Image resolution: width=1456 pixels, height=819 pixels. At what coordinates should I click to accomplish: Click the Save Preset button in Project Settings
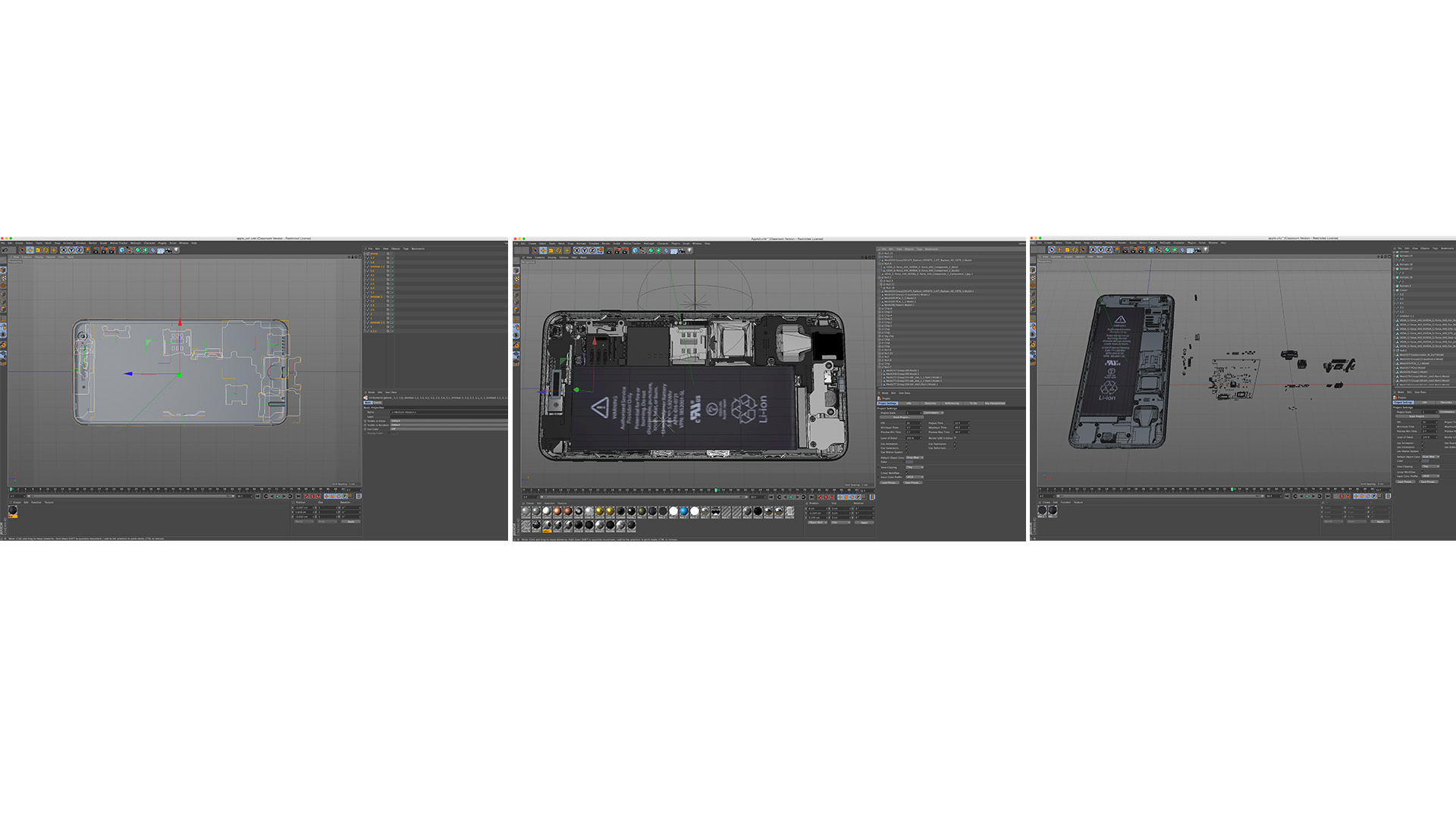[913, 482]
